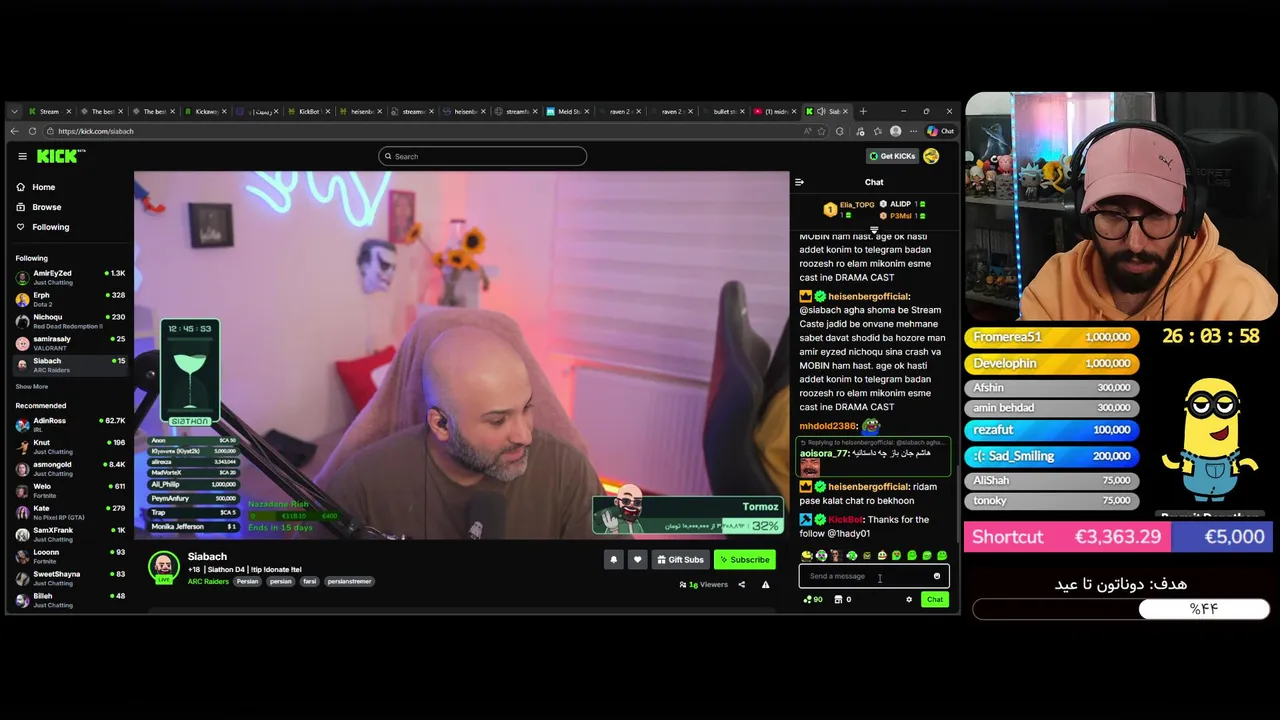This screenshot has width=1280, height=720.
Task: Click the KICK logo
Action: pos(60,156)
